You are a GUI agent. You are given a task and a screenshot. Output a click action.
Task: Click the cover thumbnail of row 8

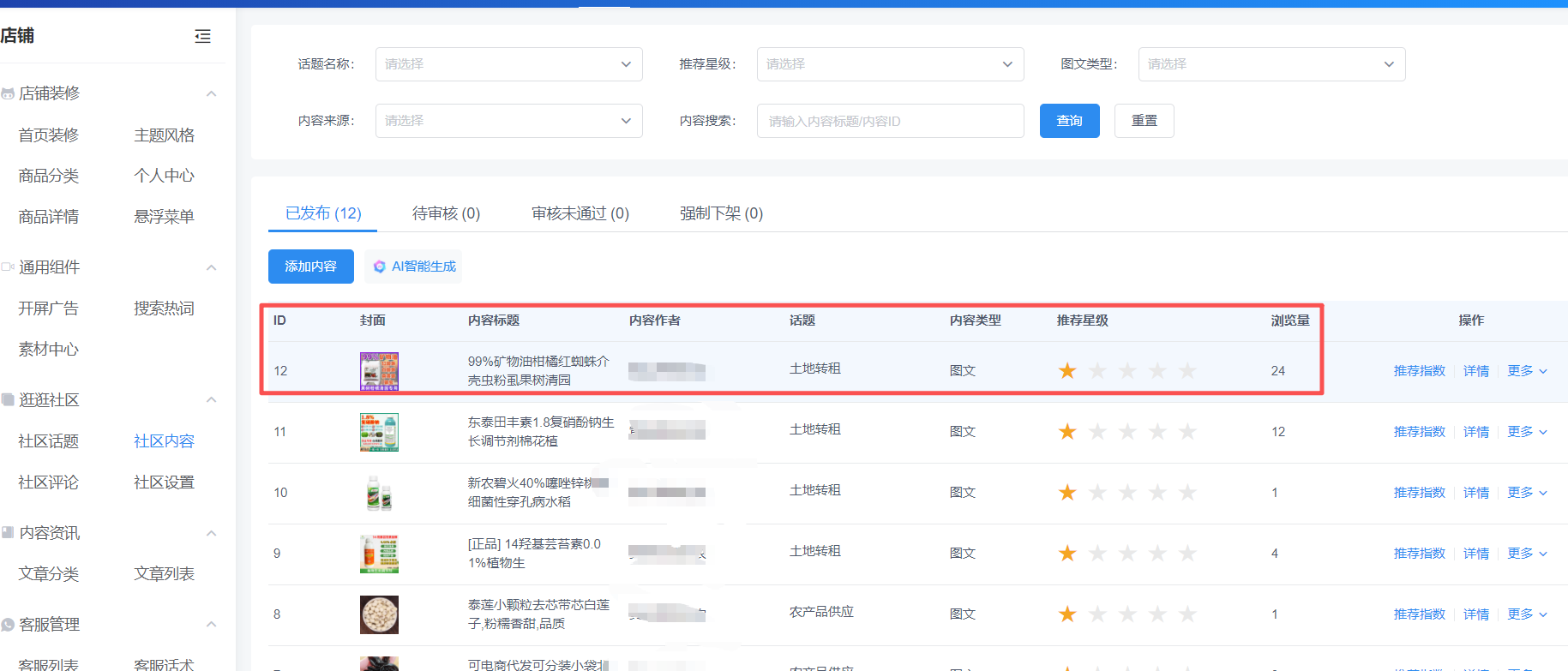[379, 614]
